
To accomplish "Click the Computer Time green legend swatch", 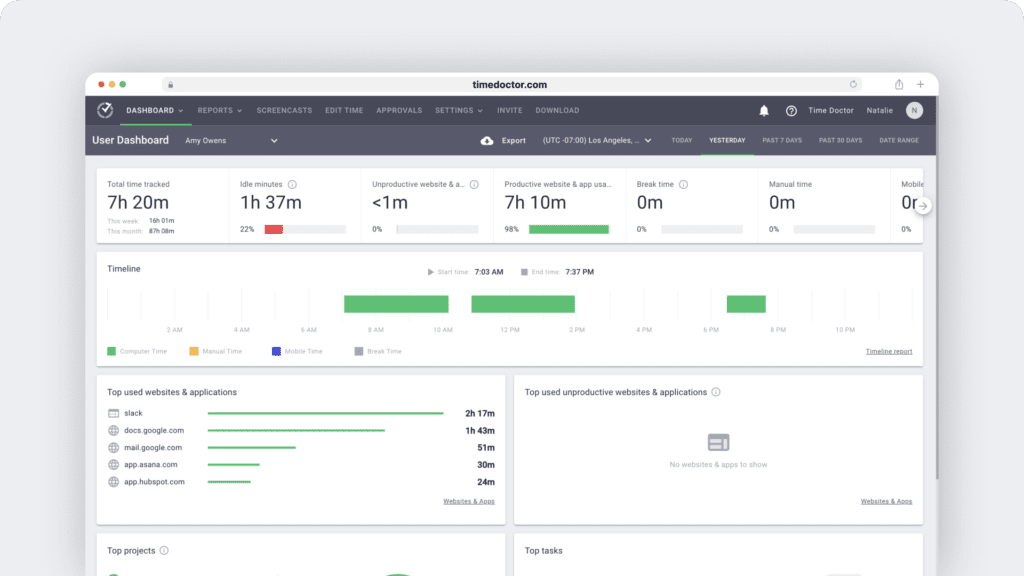I will tap(111, 350).
